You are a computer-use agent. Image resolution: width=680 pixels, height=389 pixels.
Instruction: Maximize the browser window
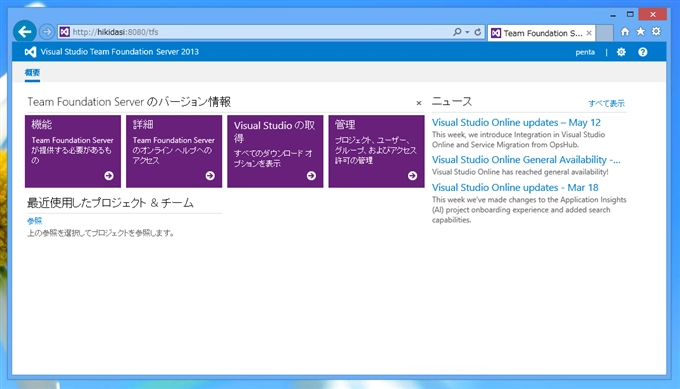click(x=630, y=14)
